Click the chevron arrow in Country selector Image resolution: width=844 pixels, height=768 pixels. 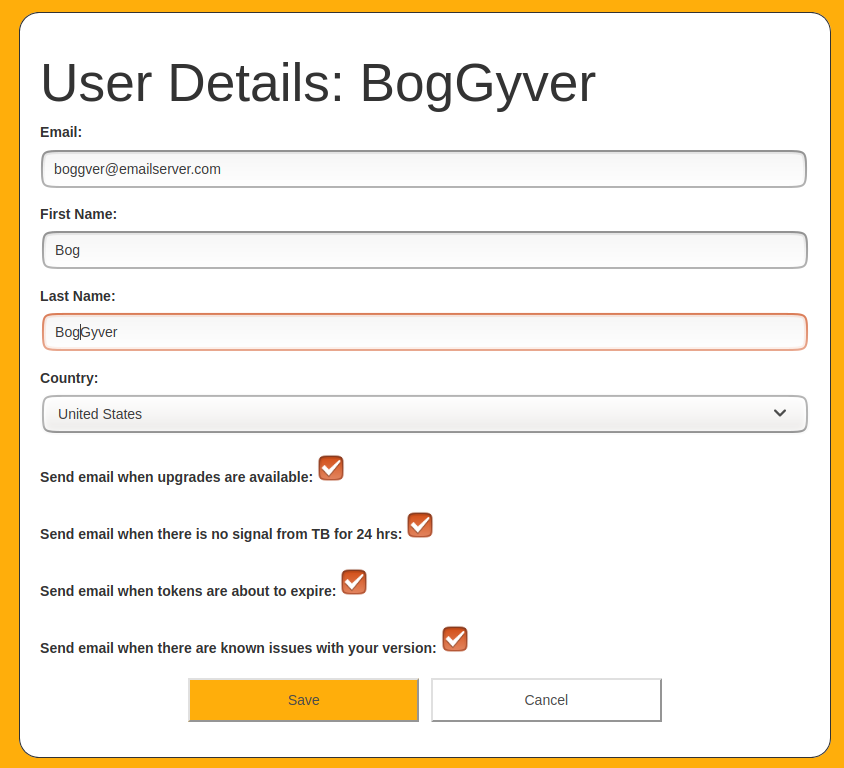point(780,414)
